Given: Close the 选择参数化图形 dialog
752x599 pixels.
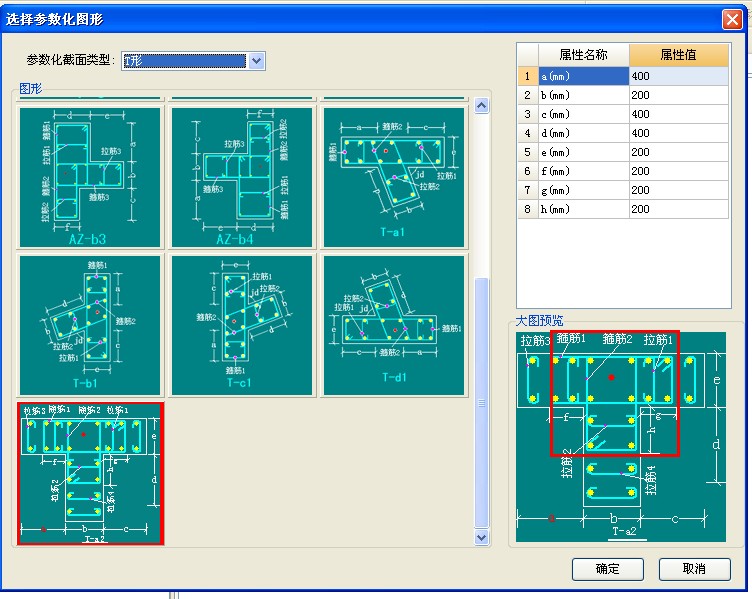Looking at the screenshot, I should pyautogui.click(x=732, y=20).
